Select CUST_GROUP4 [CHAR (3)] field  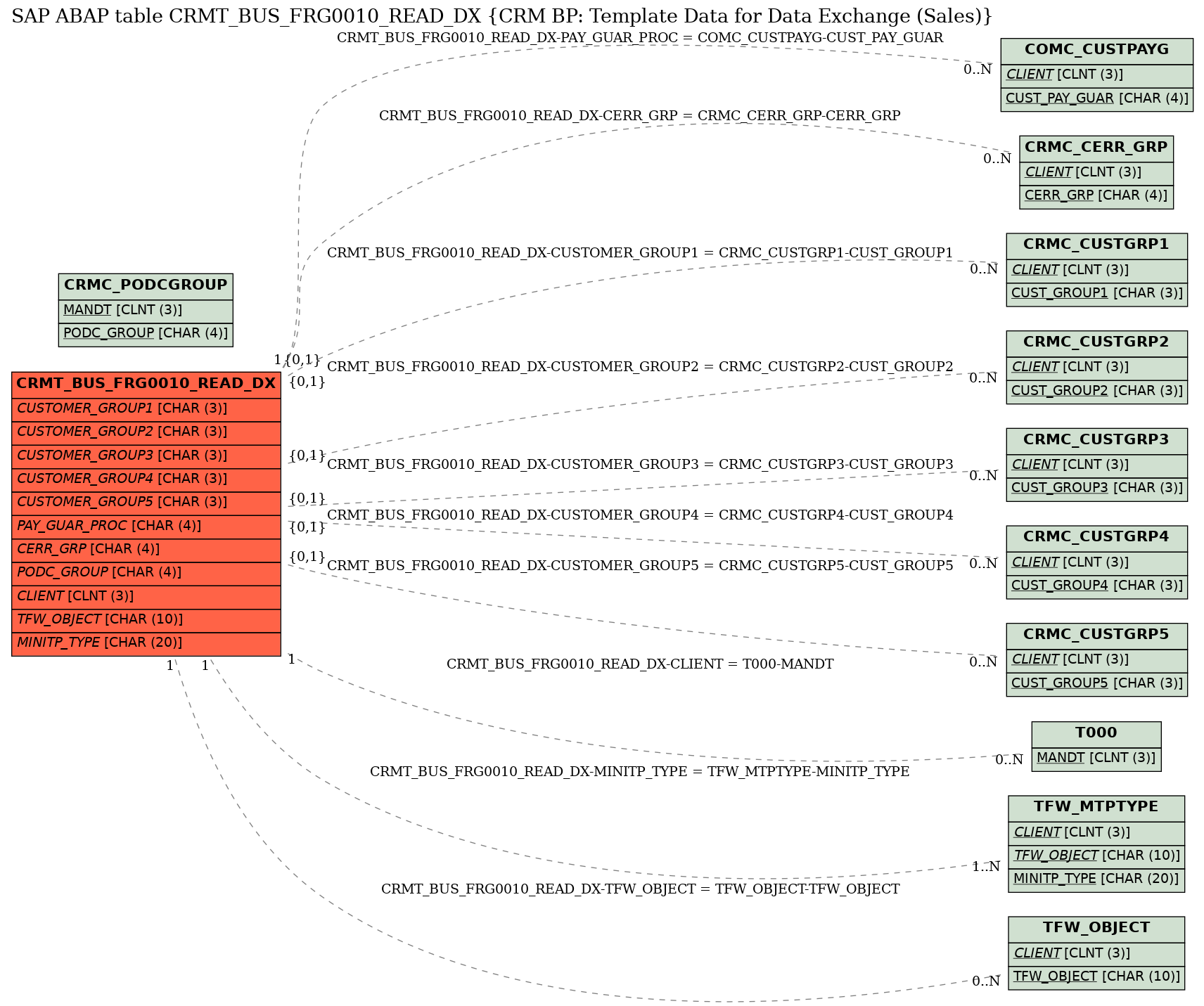(1096, 586)
